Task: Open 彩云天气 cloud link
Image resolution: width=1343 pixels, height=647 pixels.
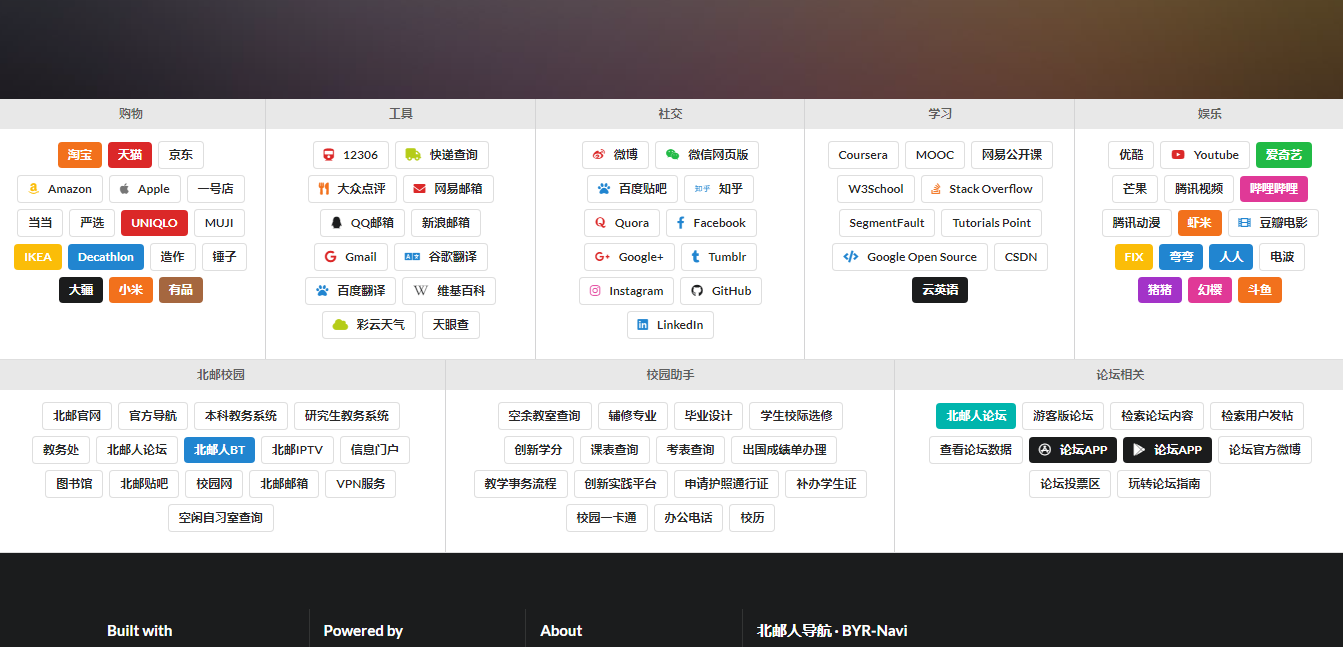Action: click(x=369, y=325)
